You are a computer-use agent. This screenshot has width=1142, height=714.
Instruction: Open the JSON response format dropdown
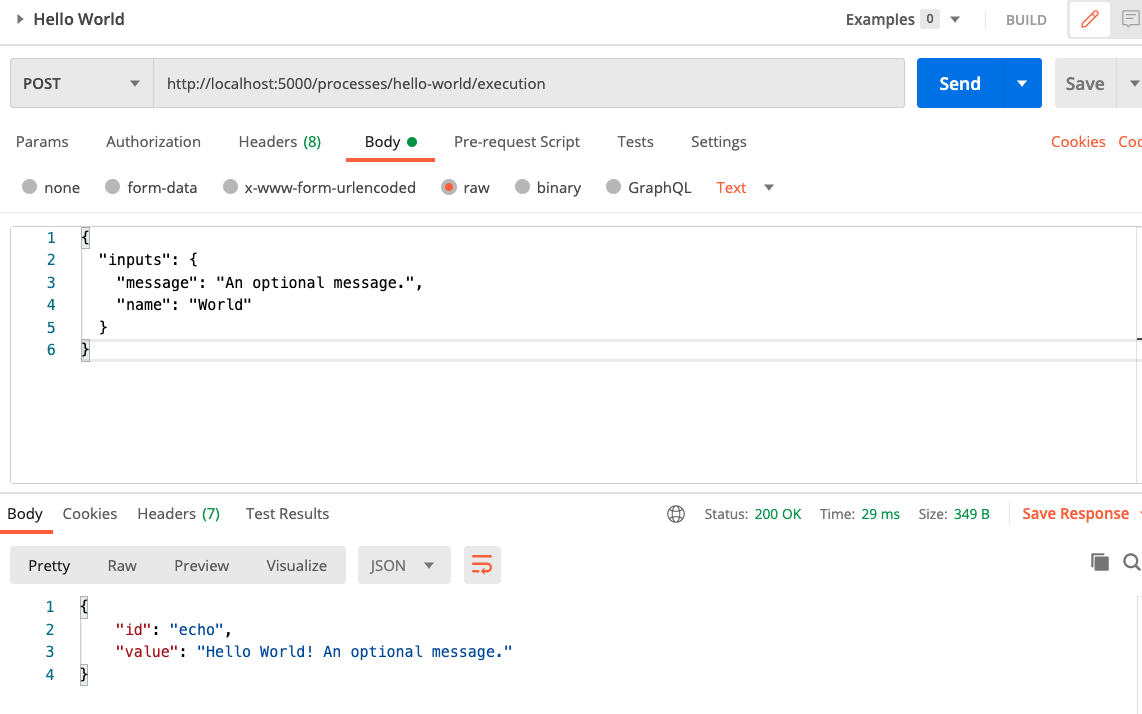coord(404,565)
